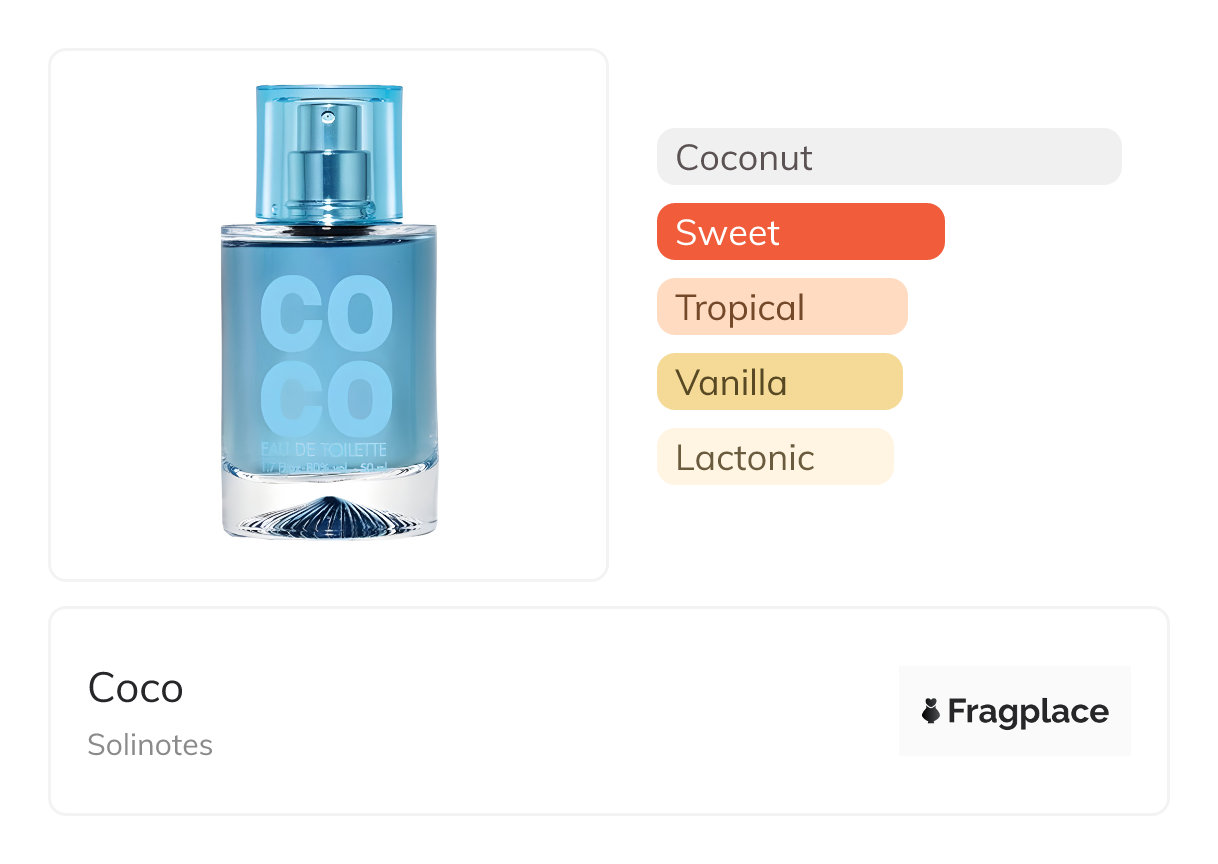Click the Fragplace wordmark text
The height and width of the screenshot is (864, 1218).
pos(1027,711)
